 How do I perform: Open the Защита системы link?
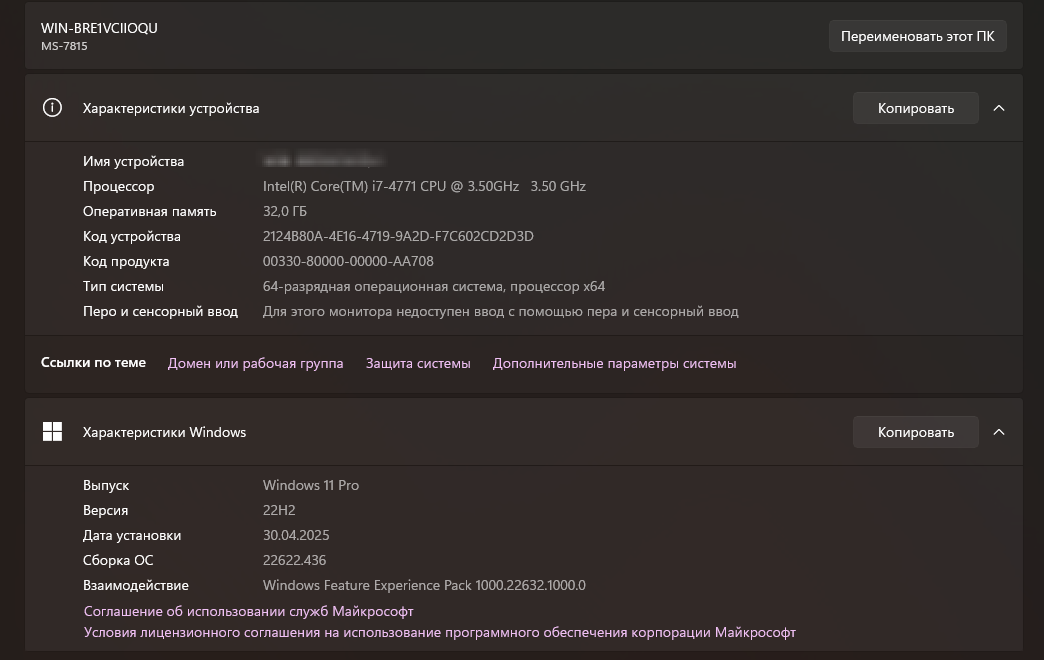(418, 363)
